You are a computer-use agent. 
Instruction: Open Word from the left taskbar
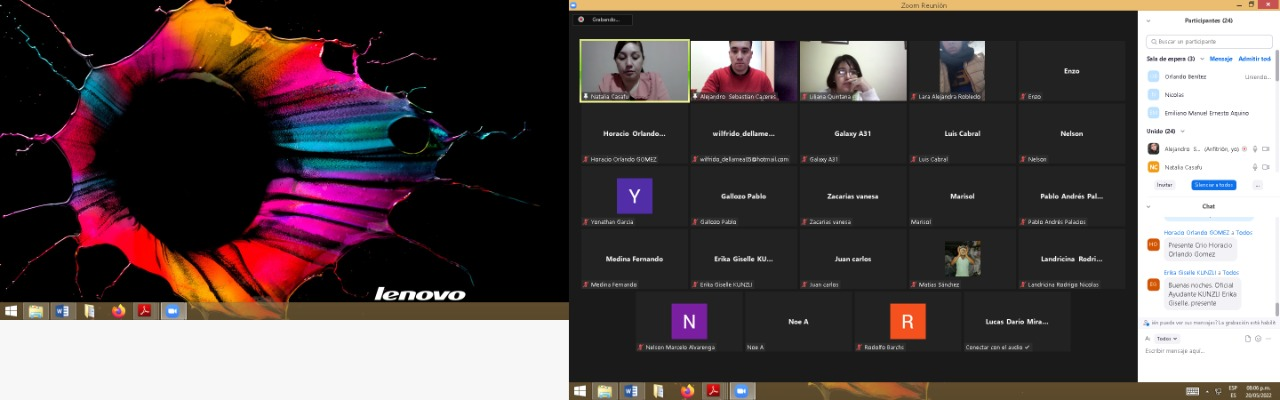click(x=62, y=311)
